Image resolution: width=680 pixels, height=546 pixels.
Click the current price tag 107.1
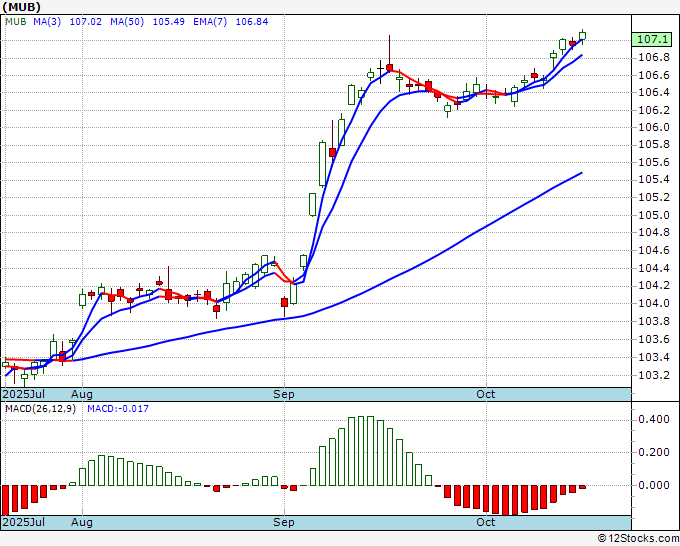click(652, 39)
